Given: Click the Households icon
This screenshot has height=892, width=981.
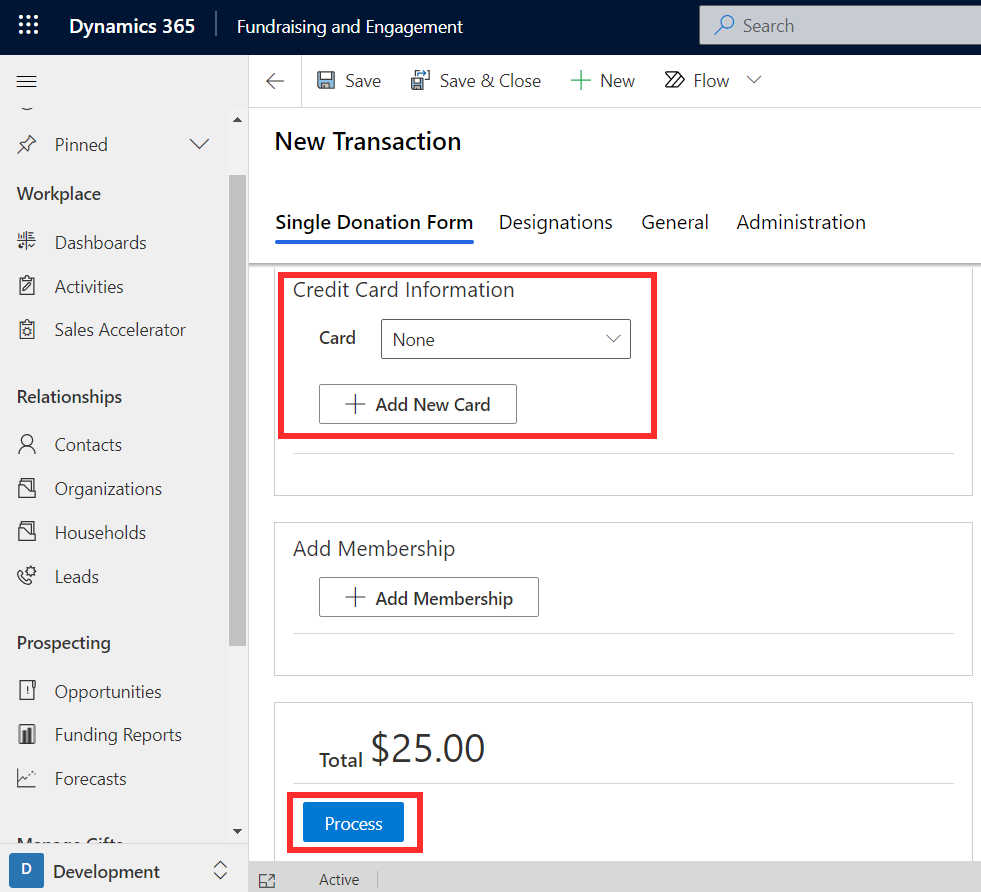Looking at the screenshot, I should tap(26, 532).
